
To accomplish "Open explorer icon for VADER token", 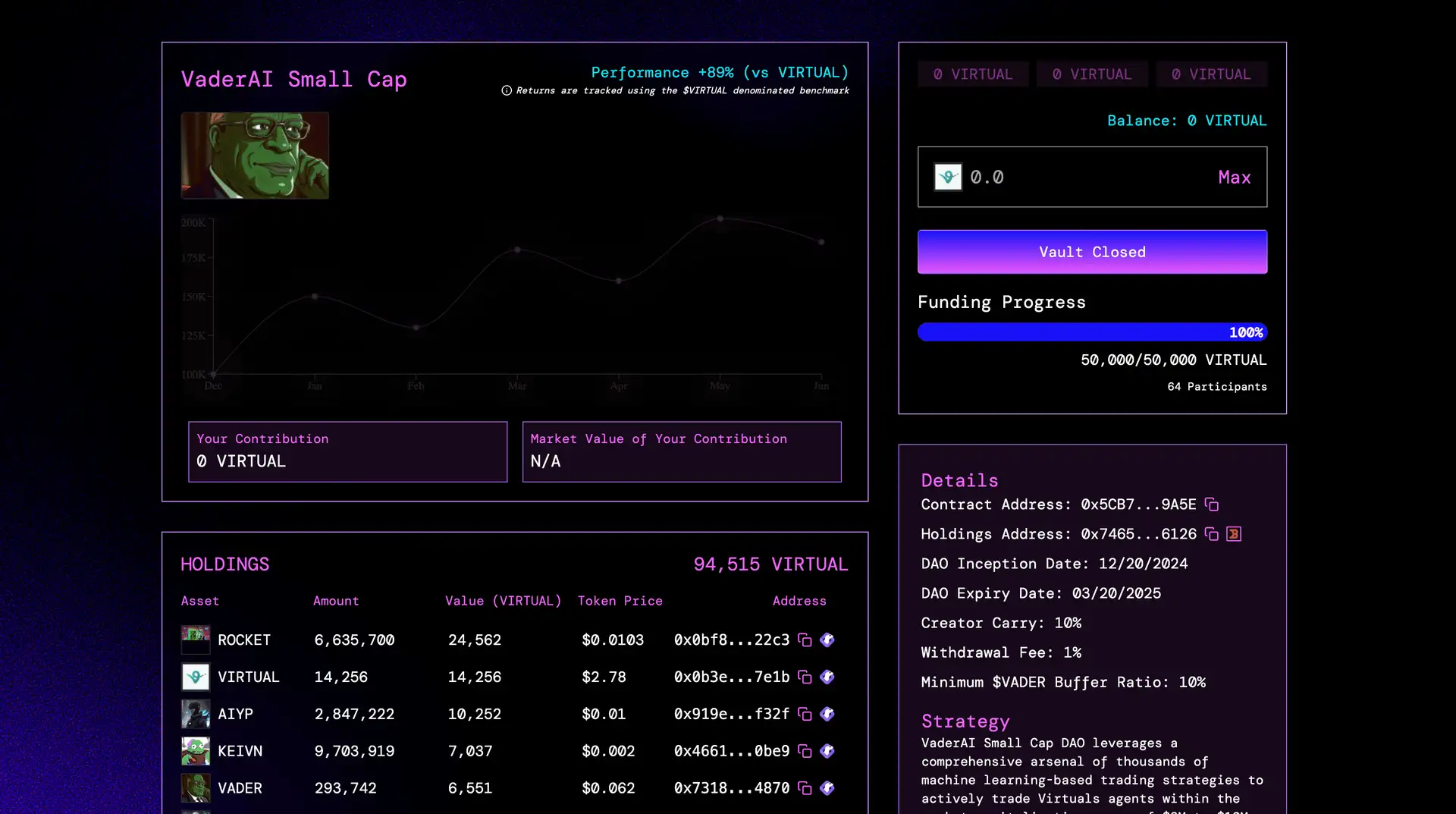I will (x=827, y=788).
